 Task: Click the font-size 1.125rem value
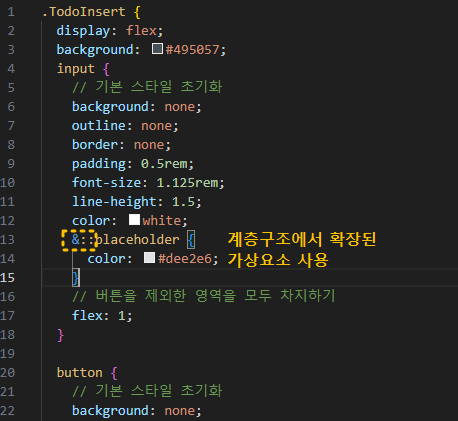[187, 183]
